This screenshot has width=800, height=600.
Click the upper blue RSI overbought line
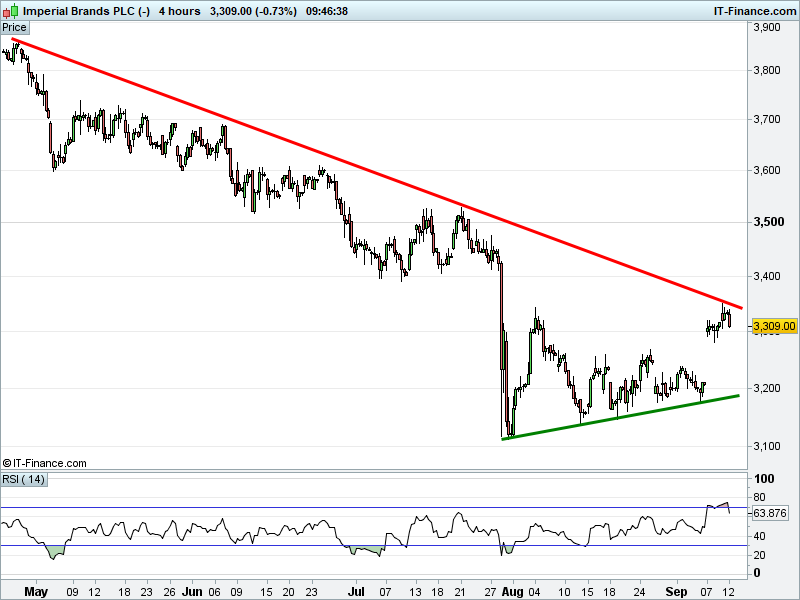(374, 508)
